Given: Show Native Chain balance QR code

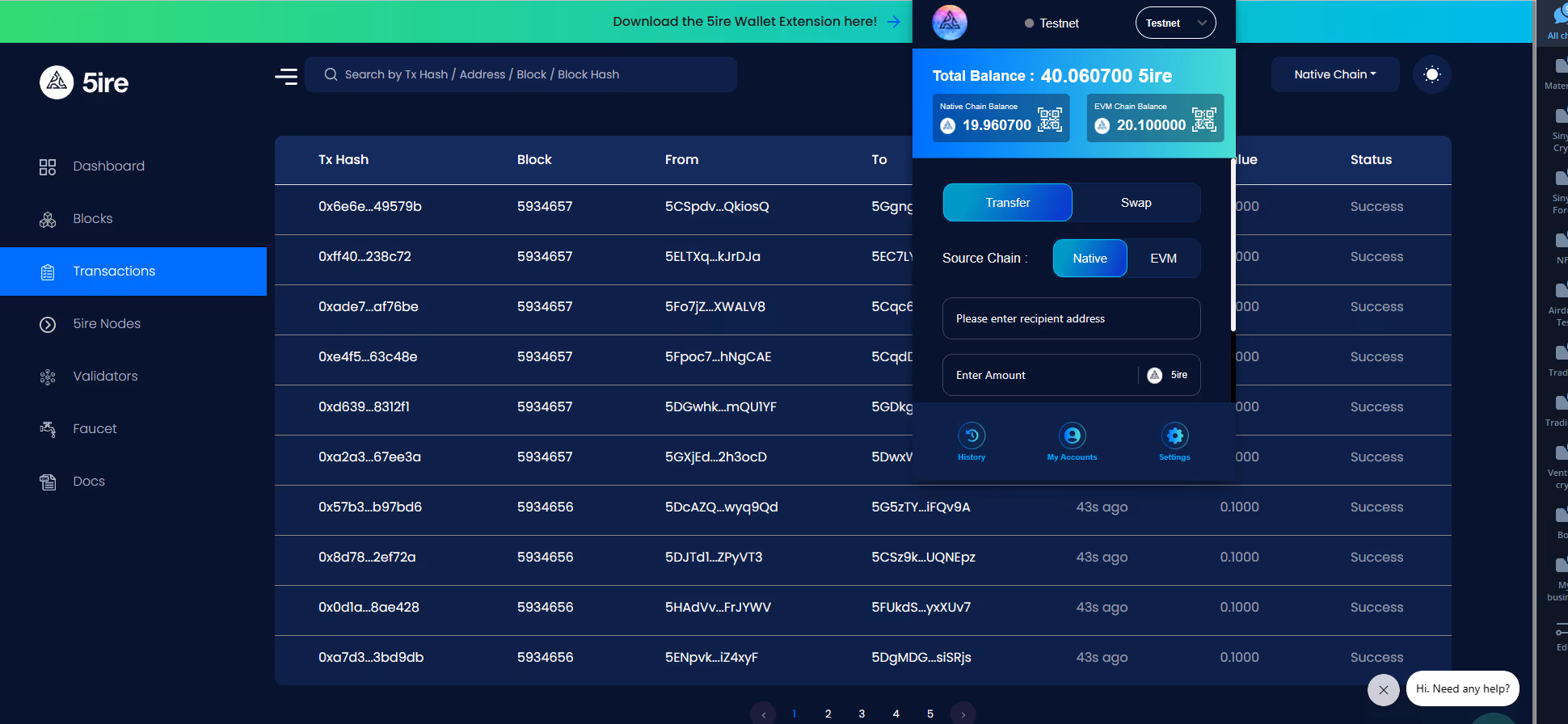Looking at the screenshot, I should [1049, 120].
